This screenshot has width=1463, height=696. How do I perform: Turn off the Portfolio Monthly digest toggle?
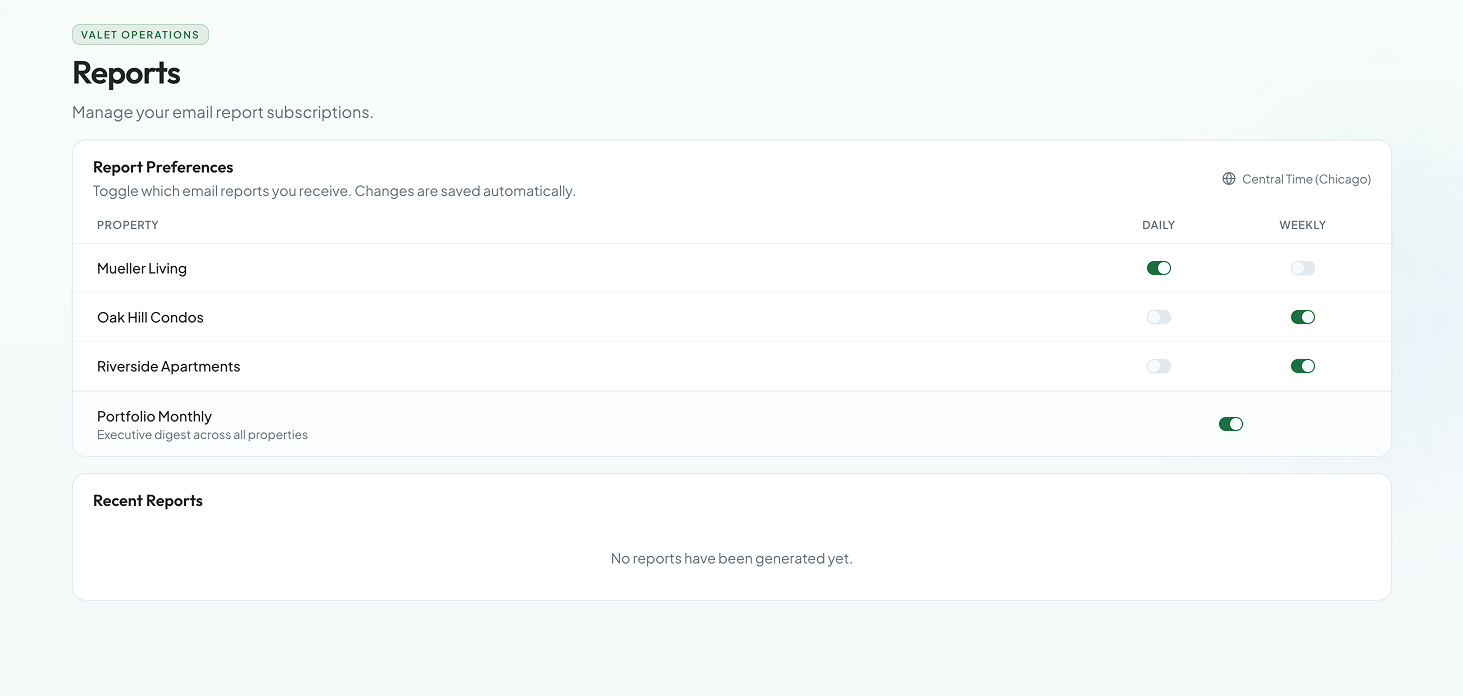tap(1230, 424)
